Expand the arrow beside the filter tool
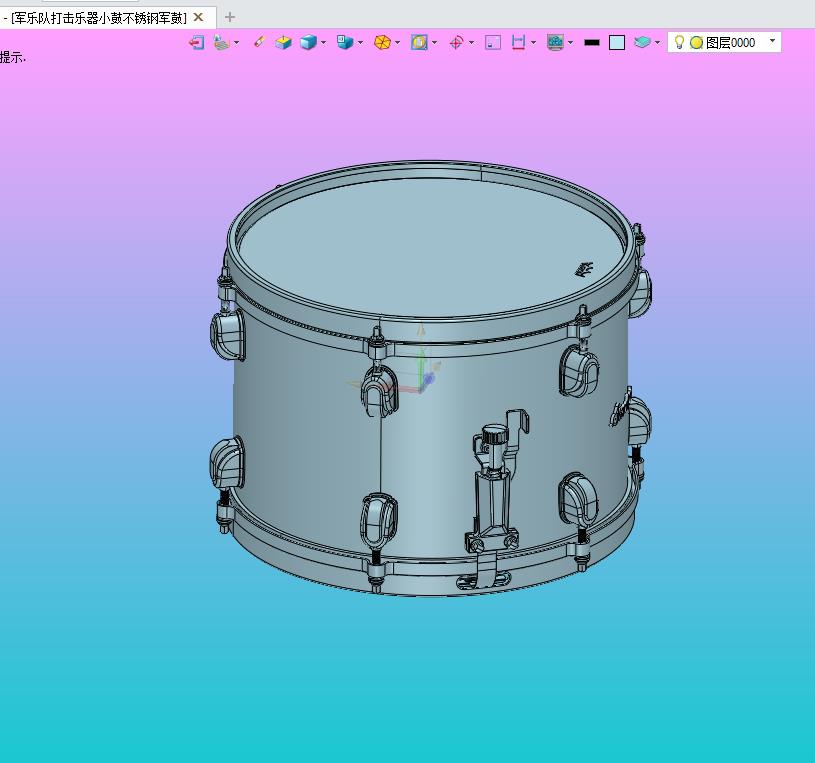The image size is (815, 763). pos(236,42)
